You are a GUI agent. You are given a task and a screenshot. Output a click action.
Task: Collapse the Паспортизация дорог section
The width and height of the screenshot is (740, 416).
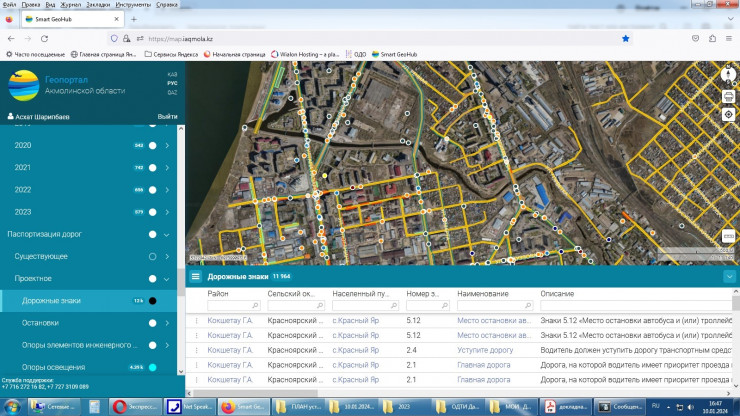coord(167,234)
